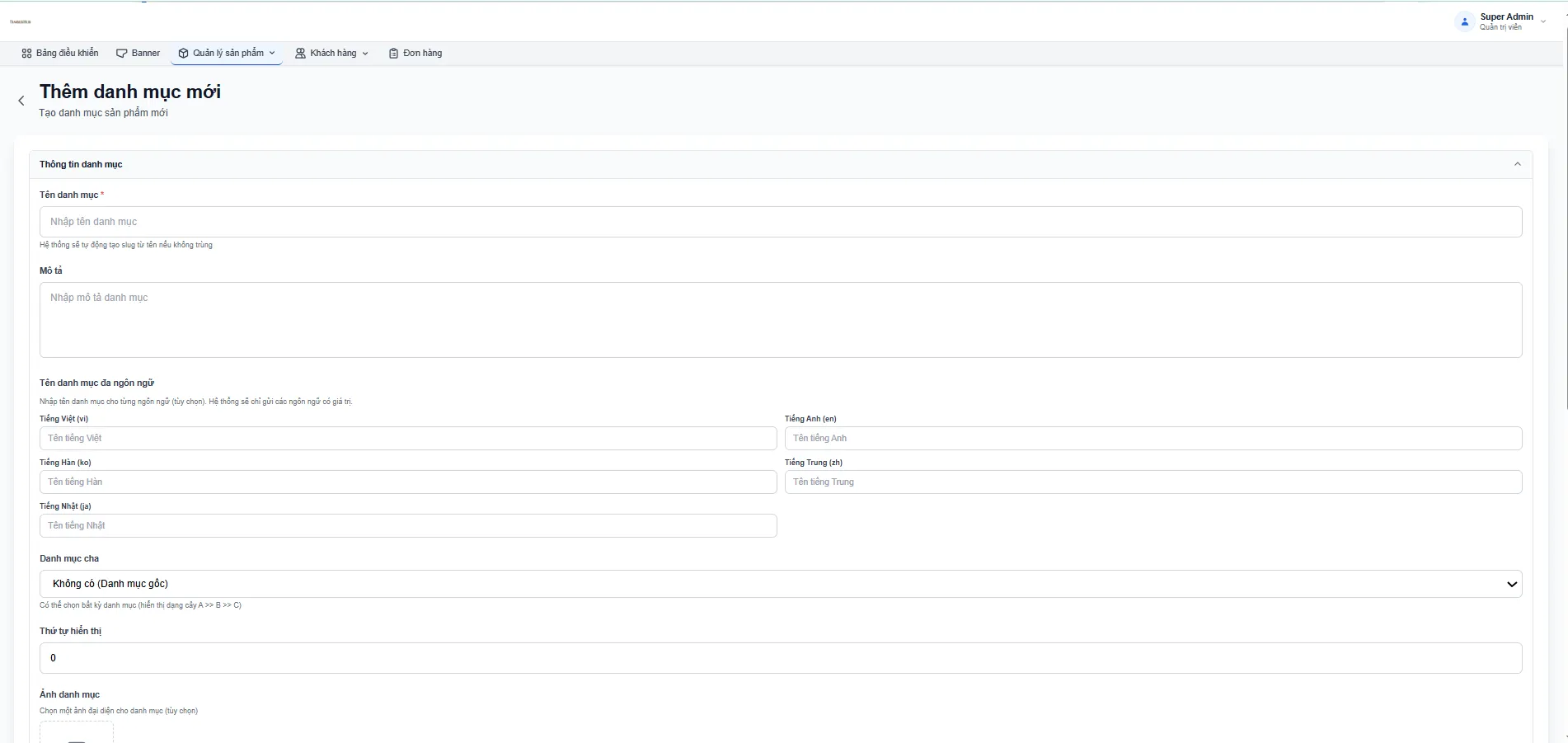Click the site logo at top left
1568x743 pixels.
tap(21, 21)
